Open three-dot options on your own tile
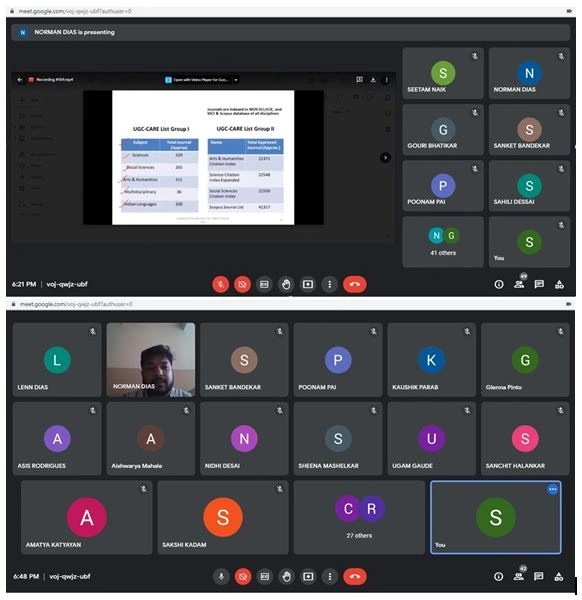 coord(553,489)
